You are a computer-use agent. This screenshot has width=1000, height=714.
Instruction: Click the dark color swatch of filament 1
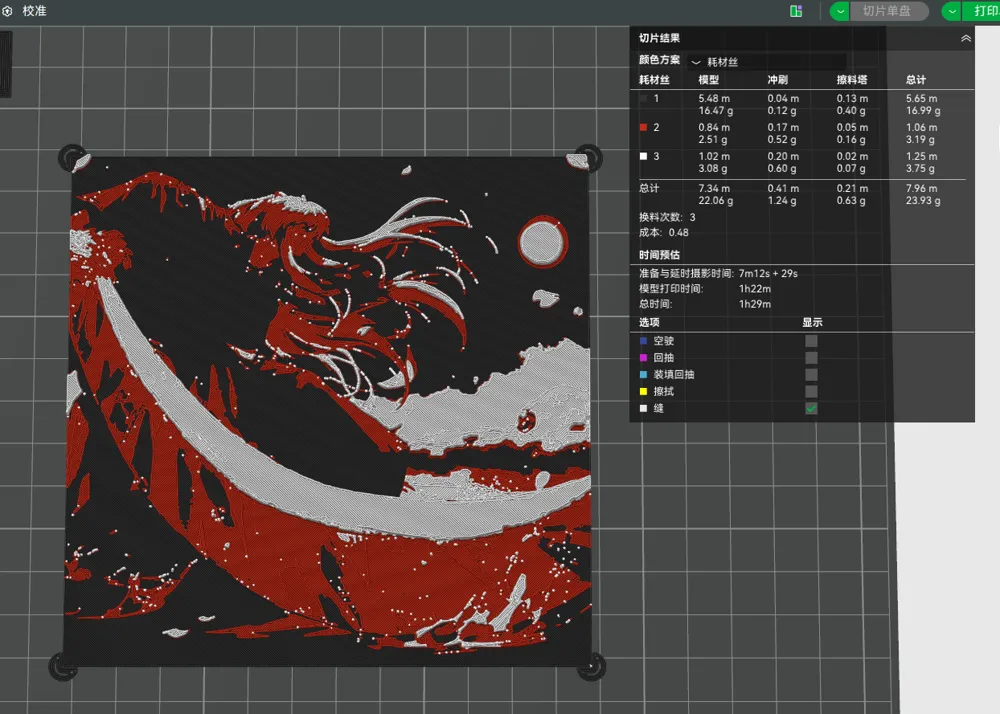(x=643, y=99)
